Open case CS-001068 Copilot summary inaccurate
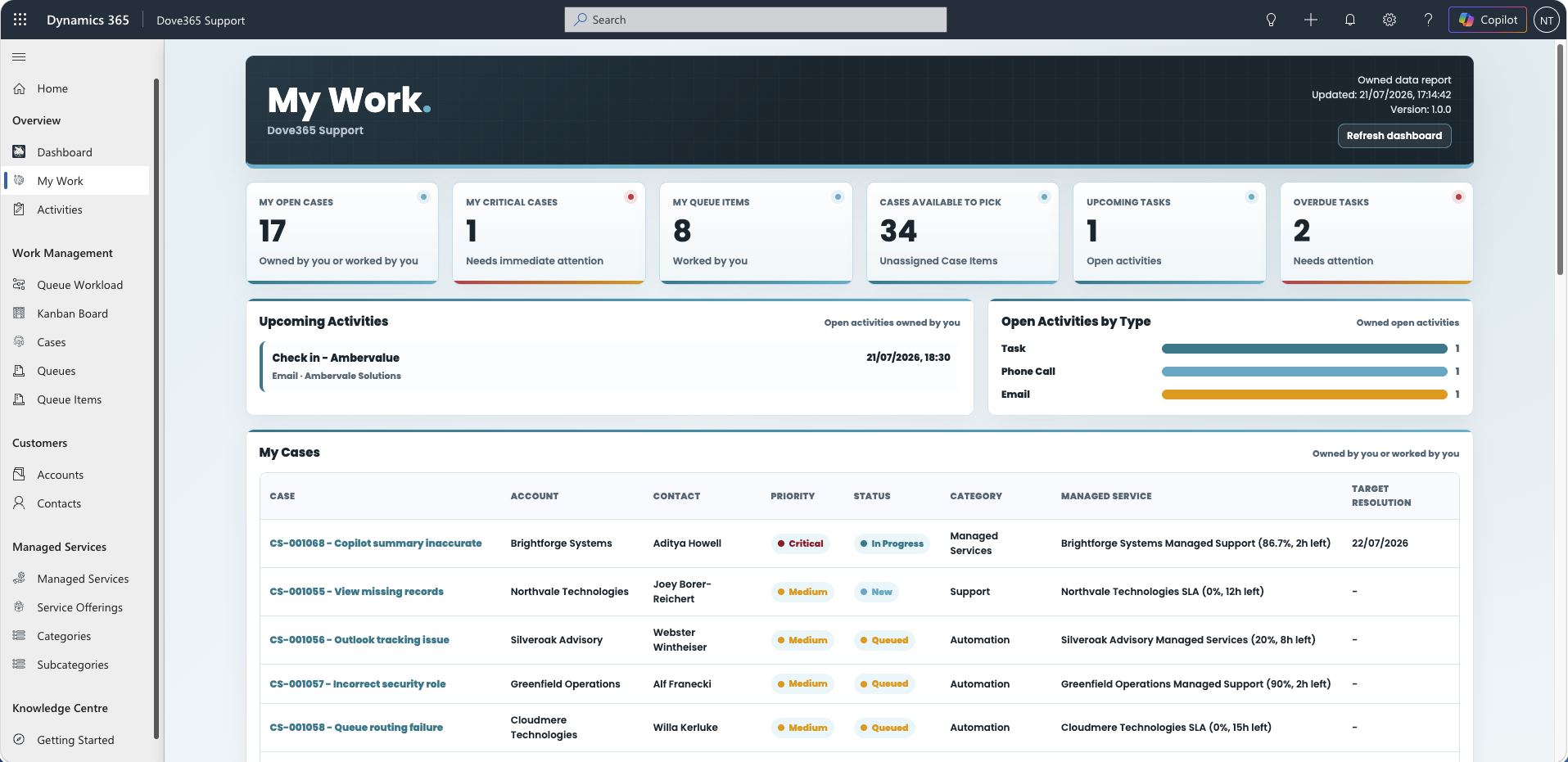This screenshot has width=1568, height=762. pyautogui.click(x=376, y=543)
